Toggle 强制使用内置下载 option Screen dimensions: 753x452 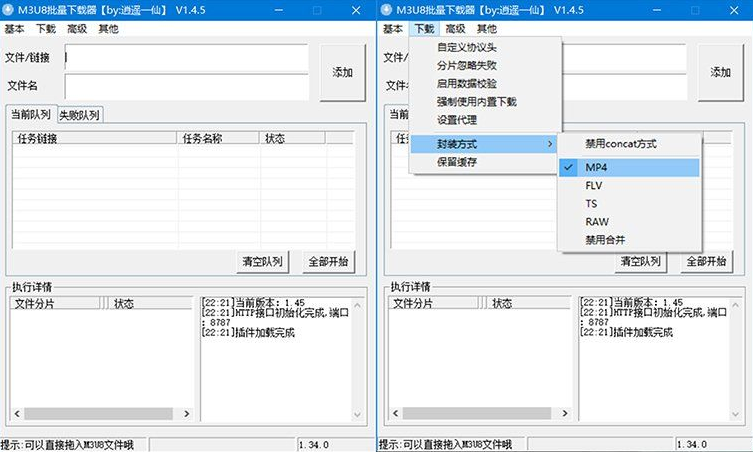coord(485,102)
